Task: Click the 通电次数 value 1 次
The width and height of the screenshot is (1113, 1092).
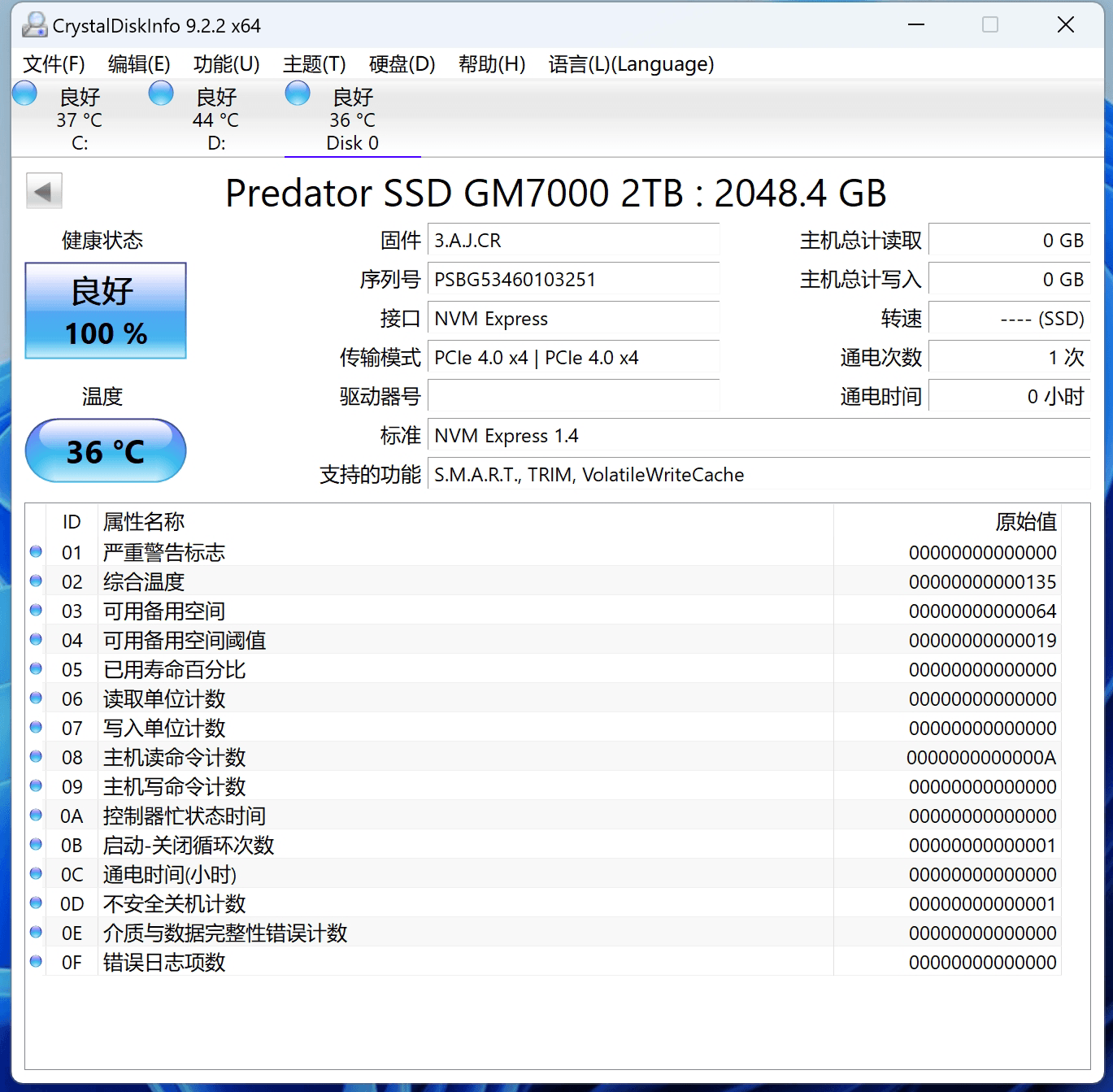Action: (x=1009, y=358)
